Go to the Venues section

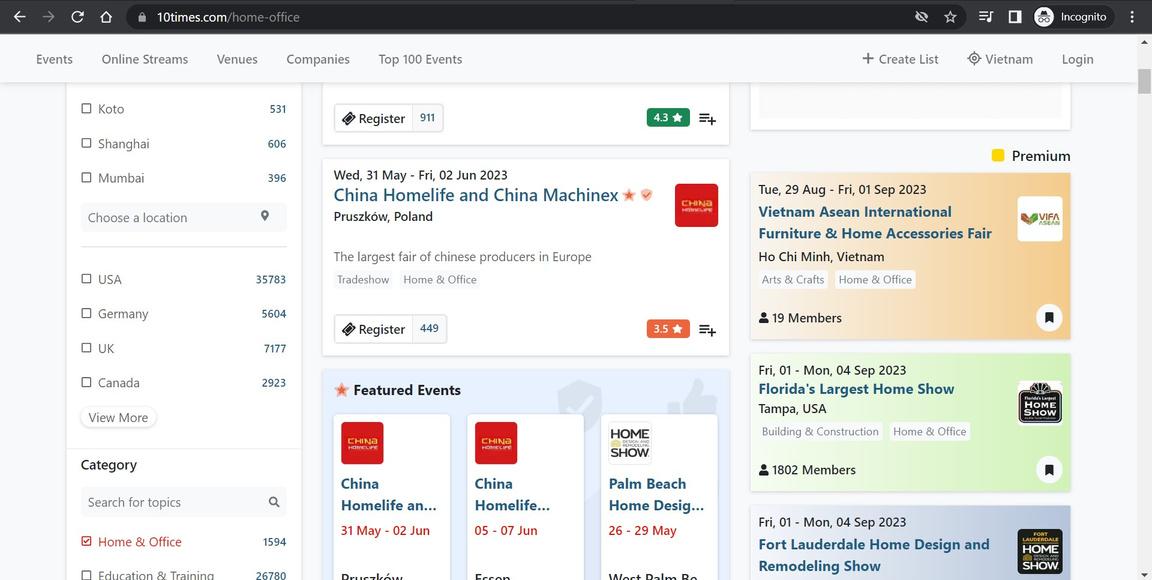coord(237,59)
